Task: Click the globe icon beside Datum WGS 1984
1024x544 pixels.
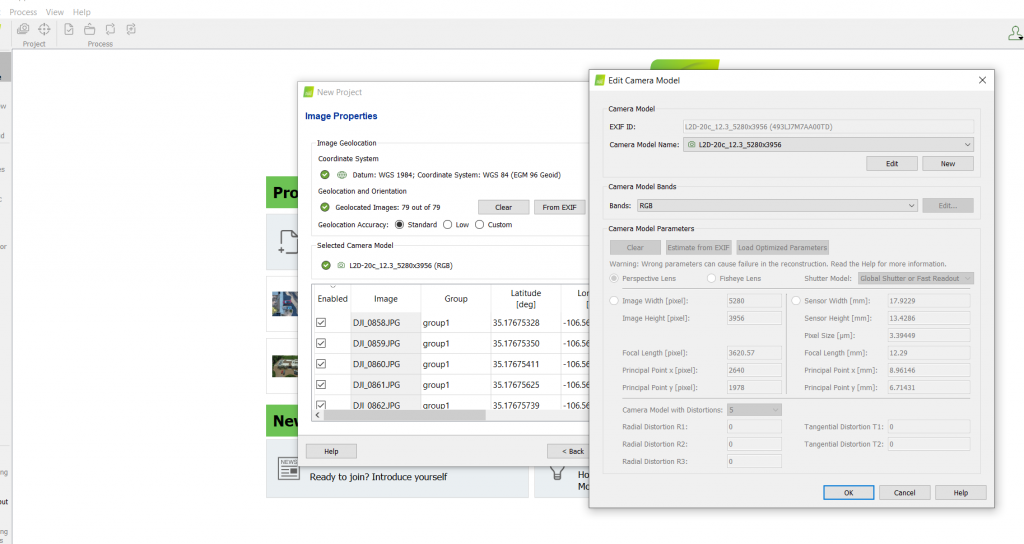Action: [x=341, y=175]
